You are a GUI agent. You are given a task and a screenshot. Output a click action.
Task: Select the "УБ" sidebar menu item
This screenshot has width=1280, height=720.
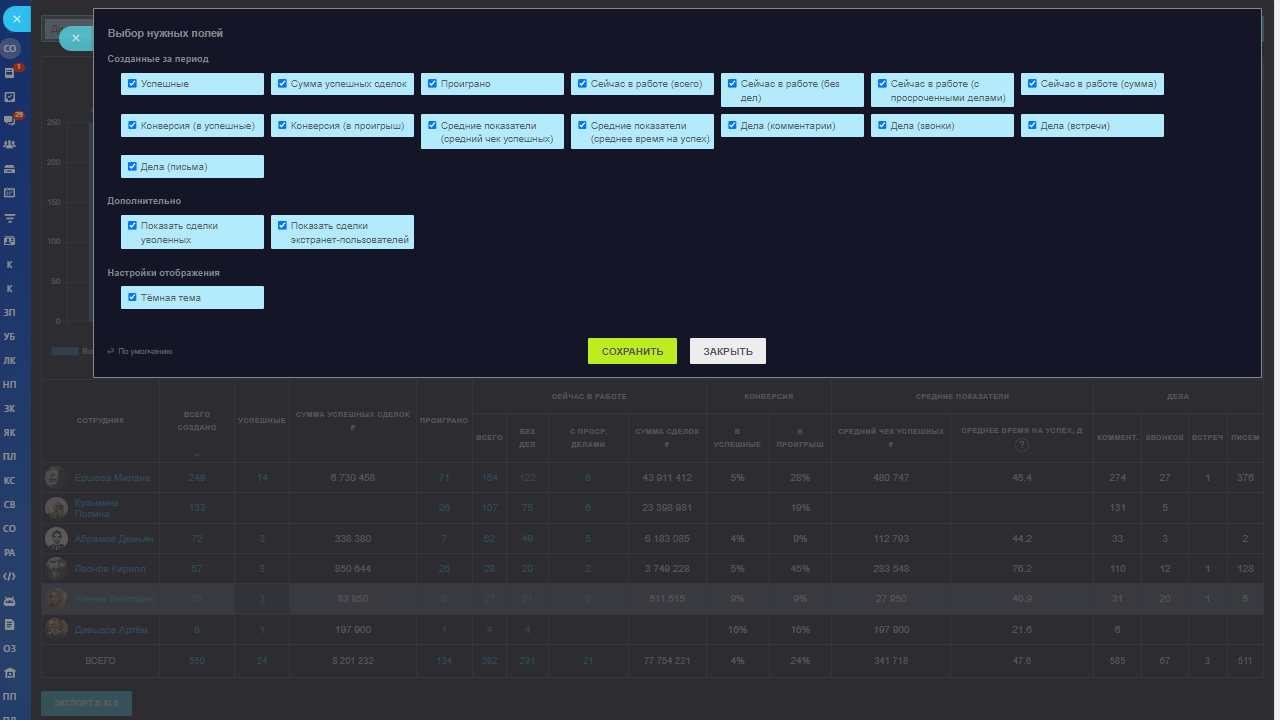[10, 336]
